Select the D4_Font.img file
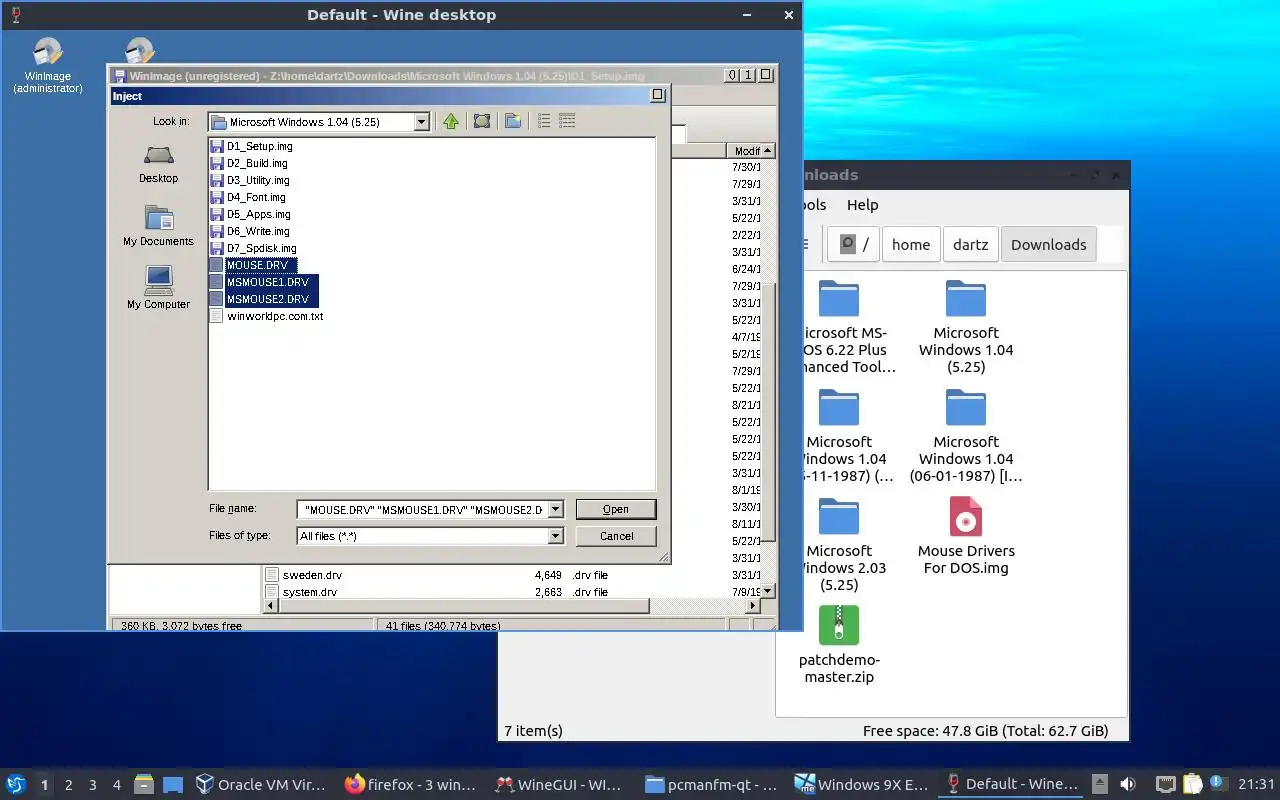 pyautogui.click(x=249, y=197)
